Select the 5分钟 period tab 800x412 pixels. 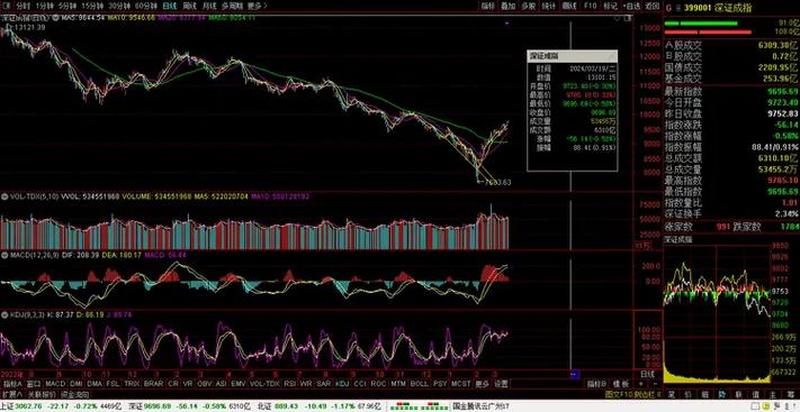[x=66, y=6]
